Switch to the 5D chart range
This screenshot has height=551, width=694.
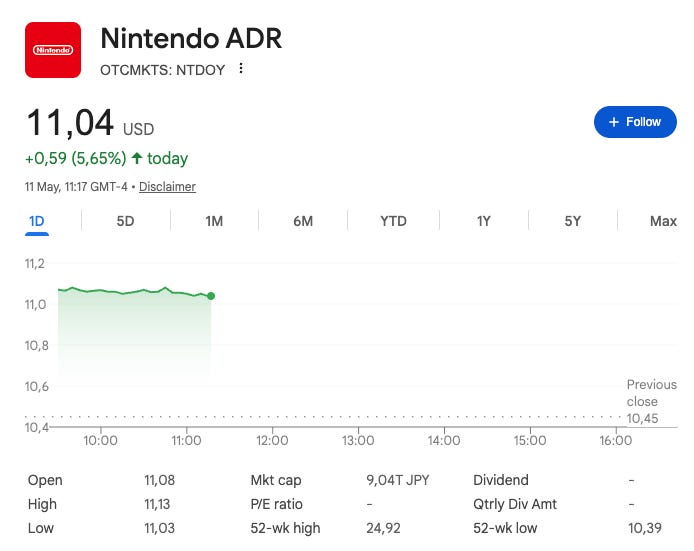coord(125,221)
